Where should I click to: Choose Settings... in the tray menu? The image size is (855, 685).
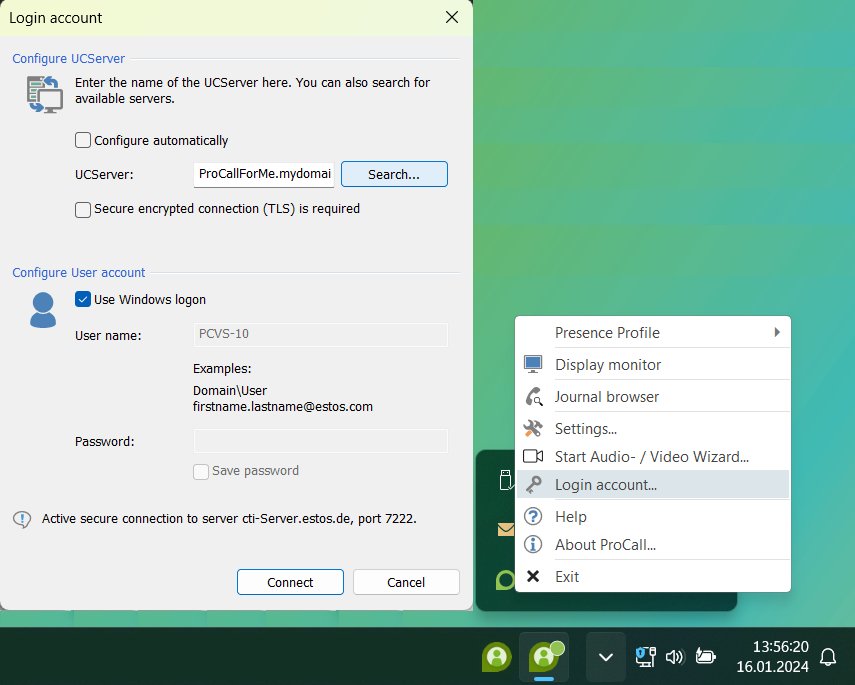pos(586,429)
